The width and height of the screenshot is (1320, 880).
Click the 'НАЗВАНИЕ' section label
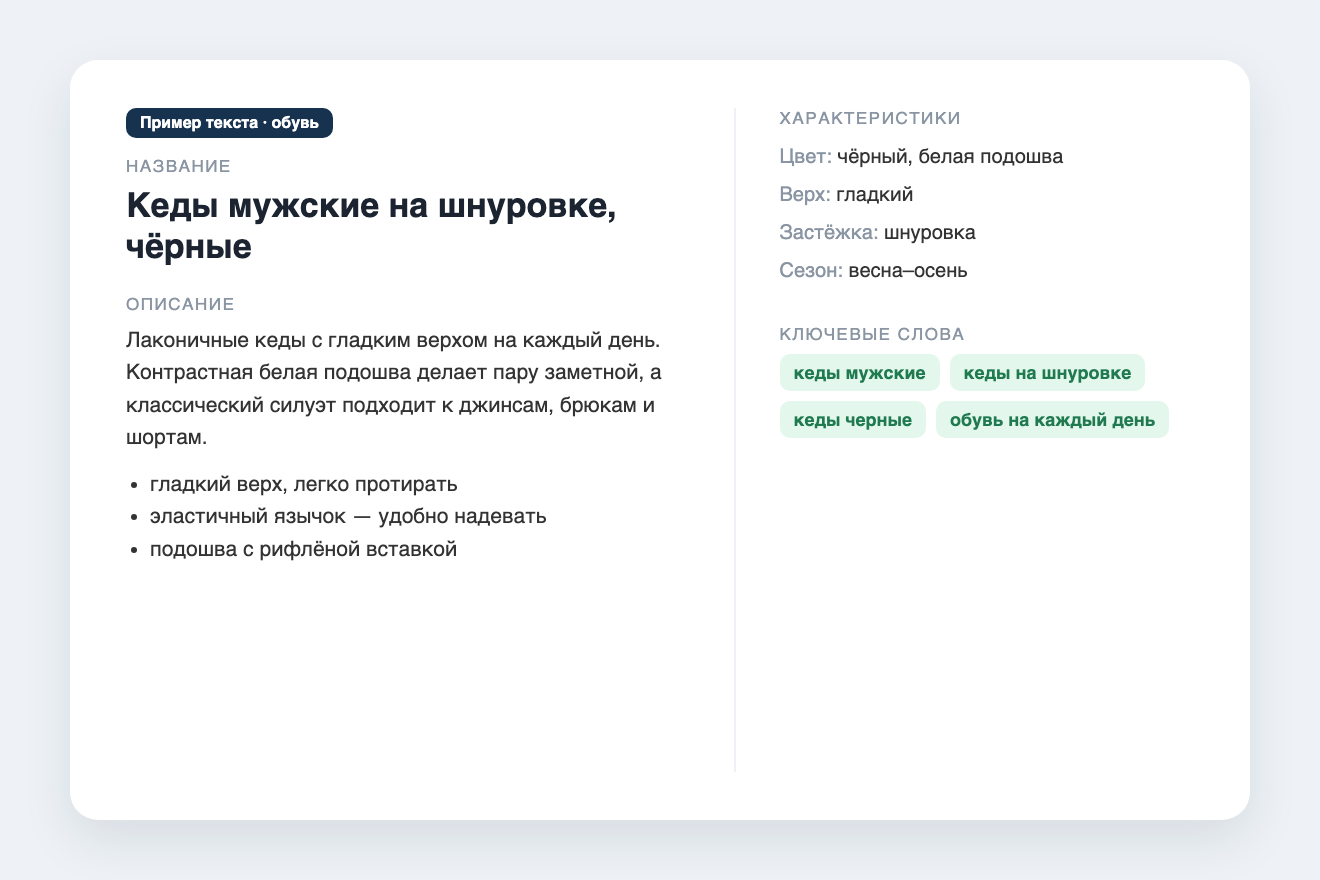tap(179, 166)
